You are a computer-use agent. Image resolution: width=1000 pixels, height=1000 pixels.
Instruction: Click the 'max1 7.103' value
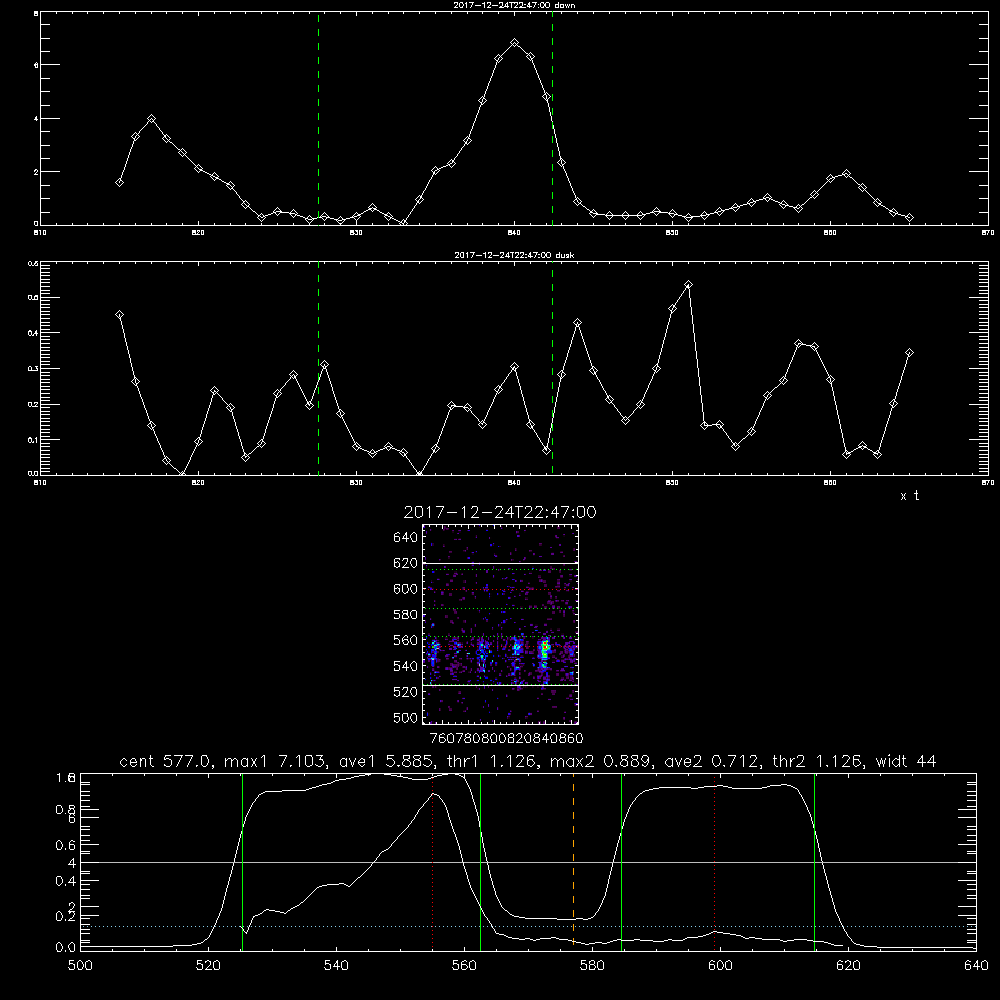pos(274,761)
